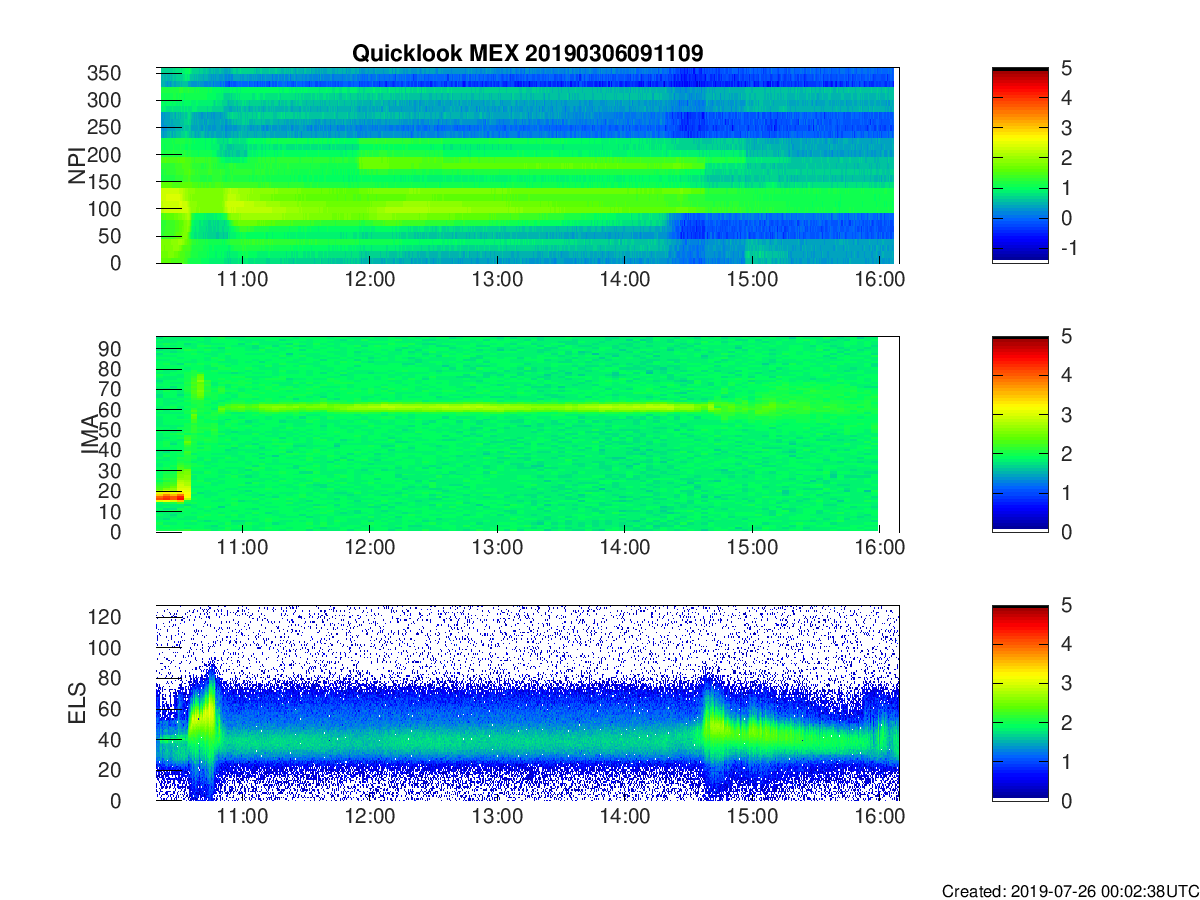Screen dimensions: 1200x900
Task: Click the ELS spectrogram panel
Action: click(527, 703)
